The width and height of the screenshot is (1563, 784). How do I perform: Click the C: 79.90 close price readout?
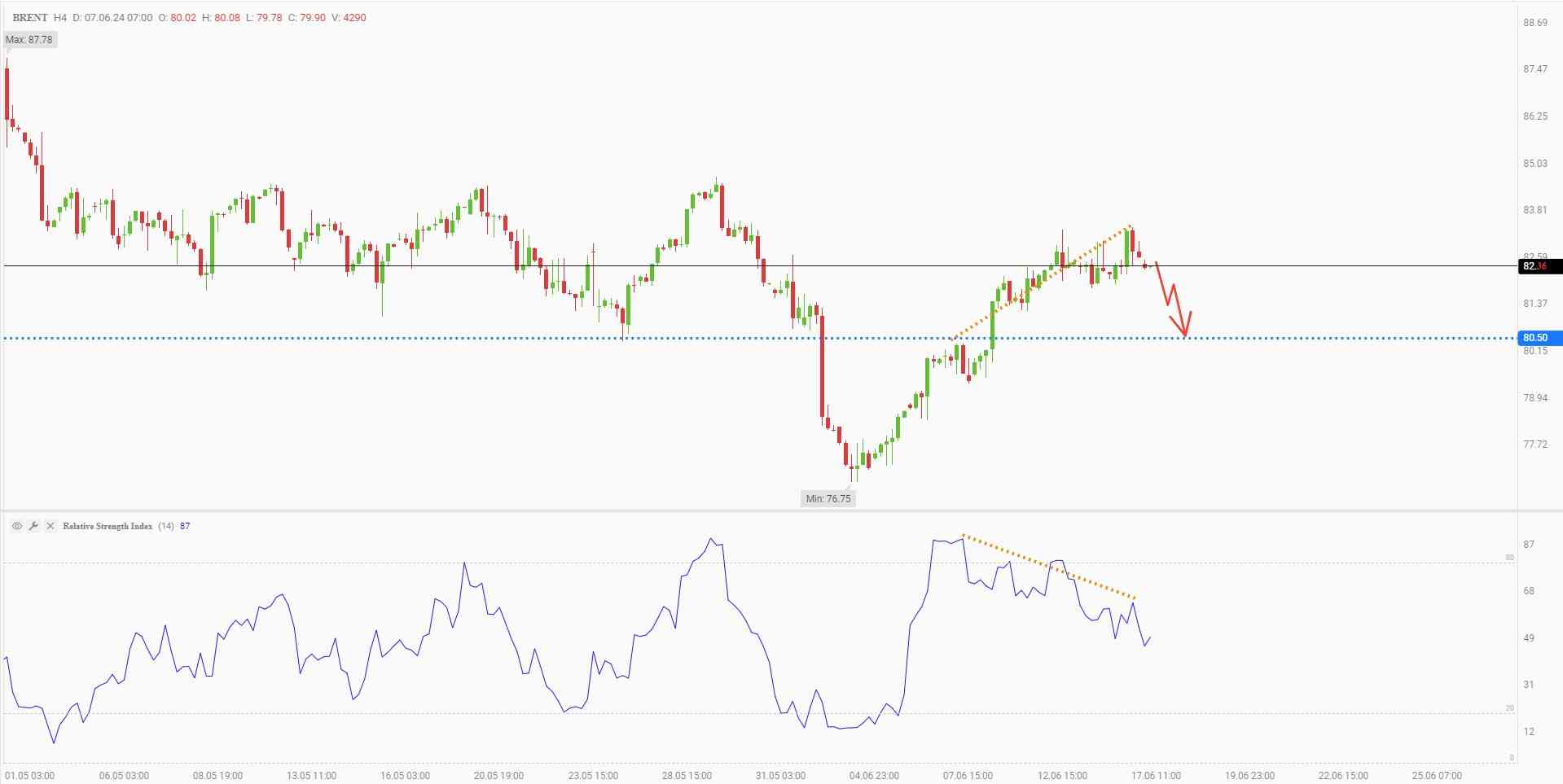point(307,17)
